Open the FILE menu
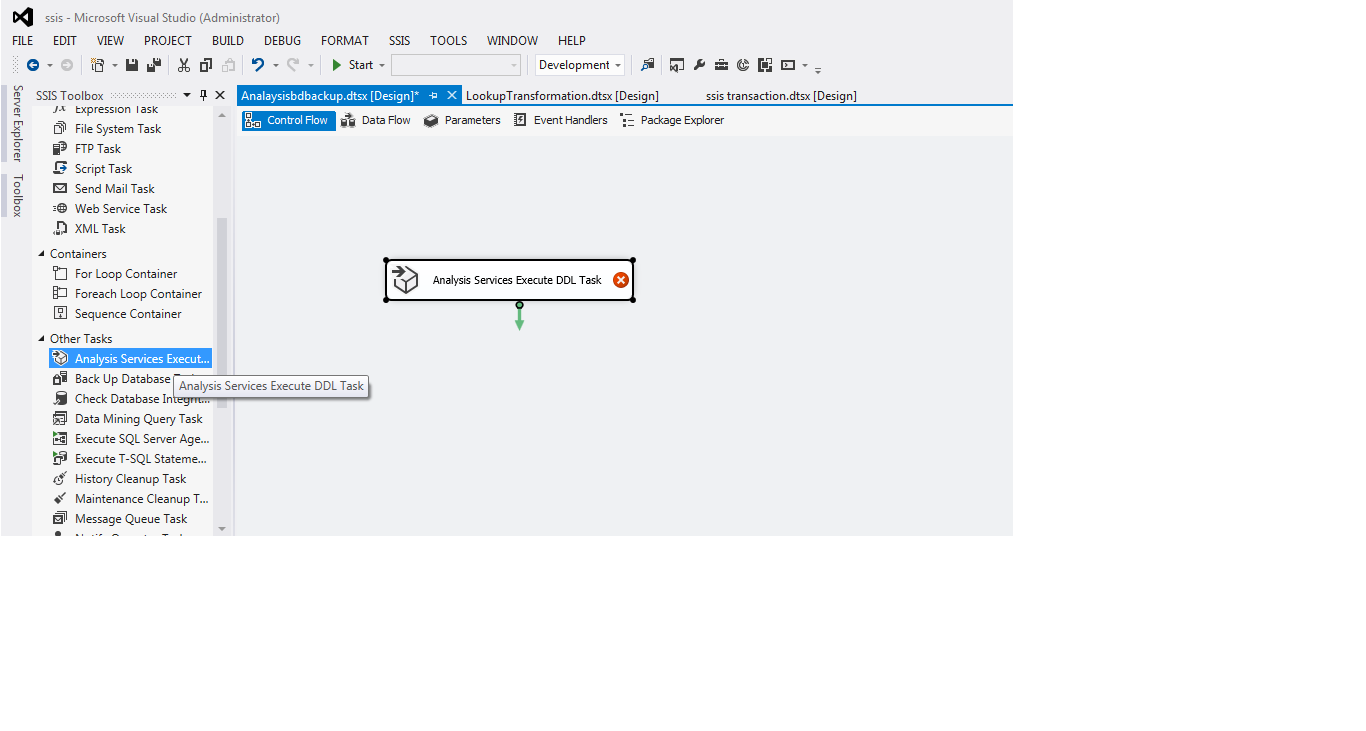 pos(22,41)
